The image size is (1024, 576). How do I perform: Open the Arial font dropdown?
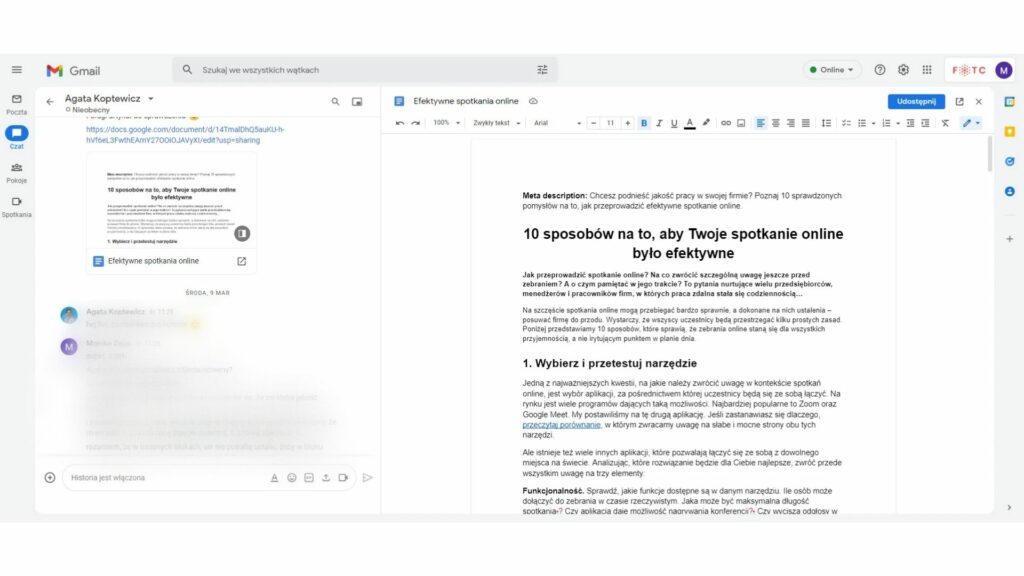(557, 123)
